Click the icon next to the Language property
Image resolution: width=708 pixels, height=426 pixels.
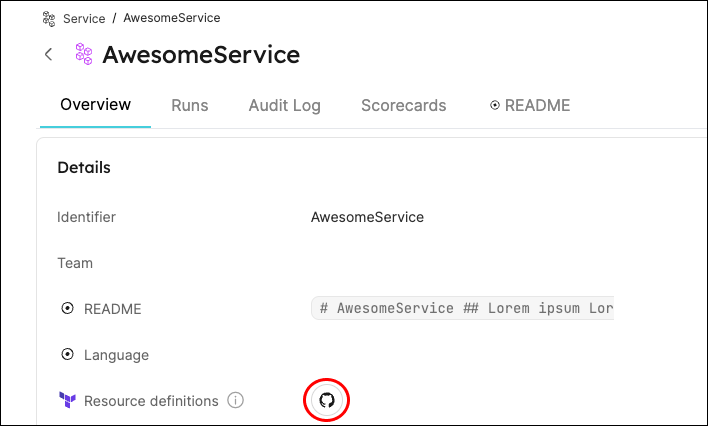click(67, 355)
